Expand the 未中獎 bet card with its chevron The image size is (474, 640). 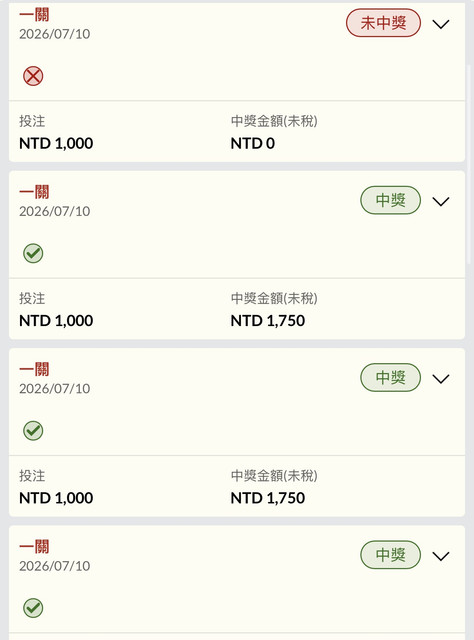[x=441, y=24]
